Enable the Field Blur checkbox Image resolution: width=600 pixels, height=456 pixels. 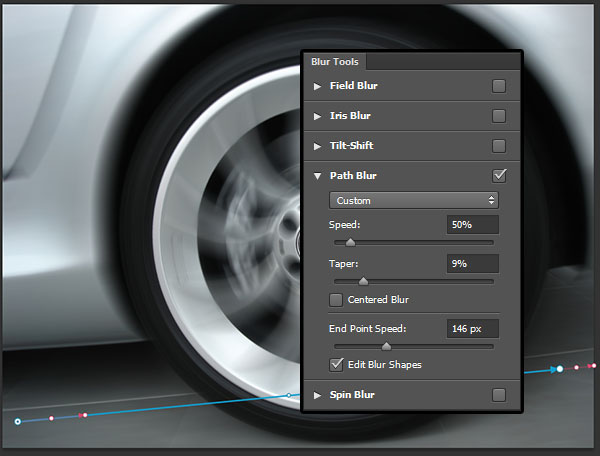pyautogui.click(x=499, y=86)
